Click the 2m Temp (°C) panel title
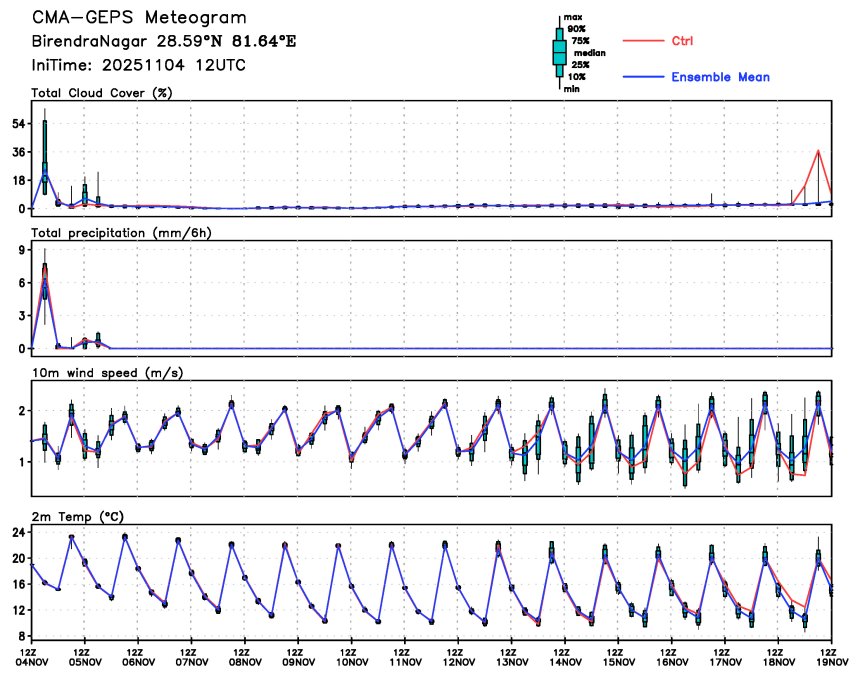The height and width of the screenshot is (678, 860). (x=78, y=517)
